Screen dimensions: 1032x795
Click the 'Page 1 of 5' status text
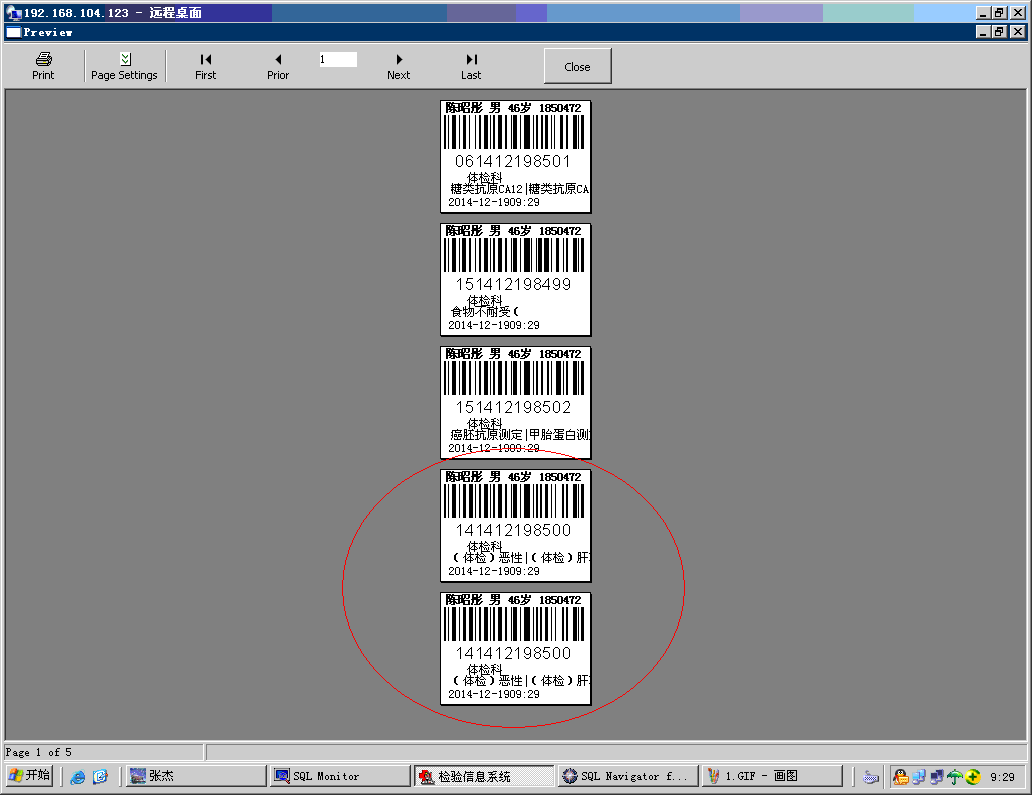(38, 752)
